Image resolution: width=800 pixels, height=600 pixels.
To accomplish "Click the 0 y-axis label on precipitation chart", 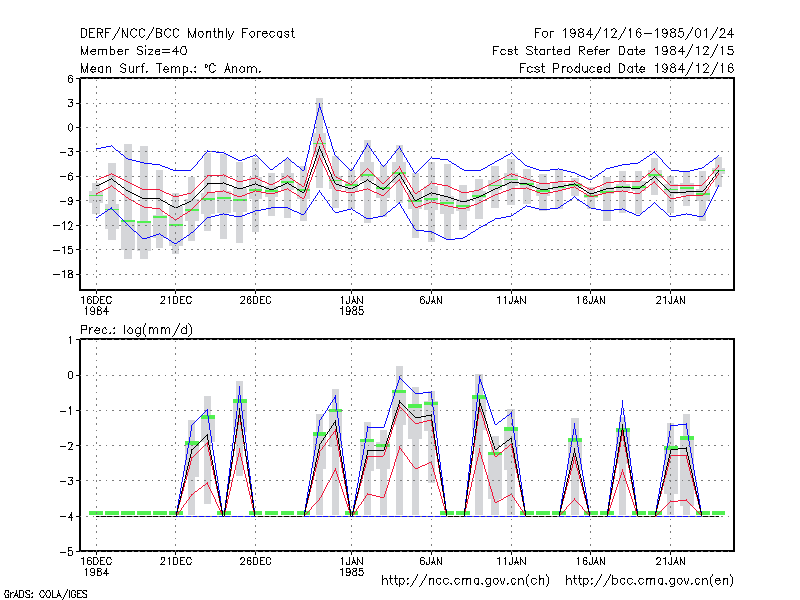I will (70, 376).
